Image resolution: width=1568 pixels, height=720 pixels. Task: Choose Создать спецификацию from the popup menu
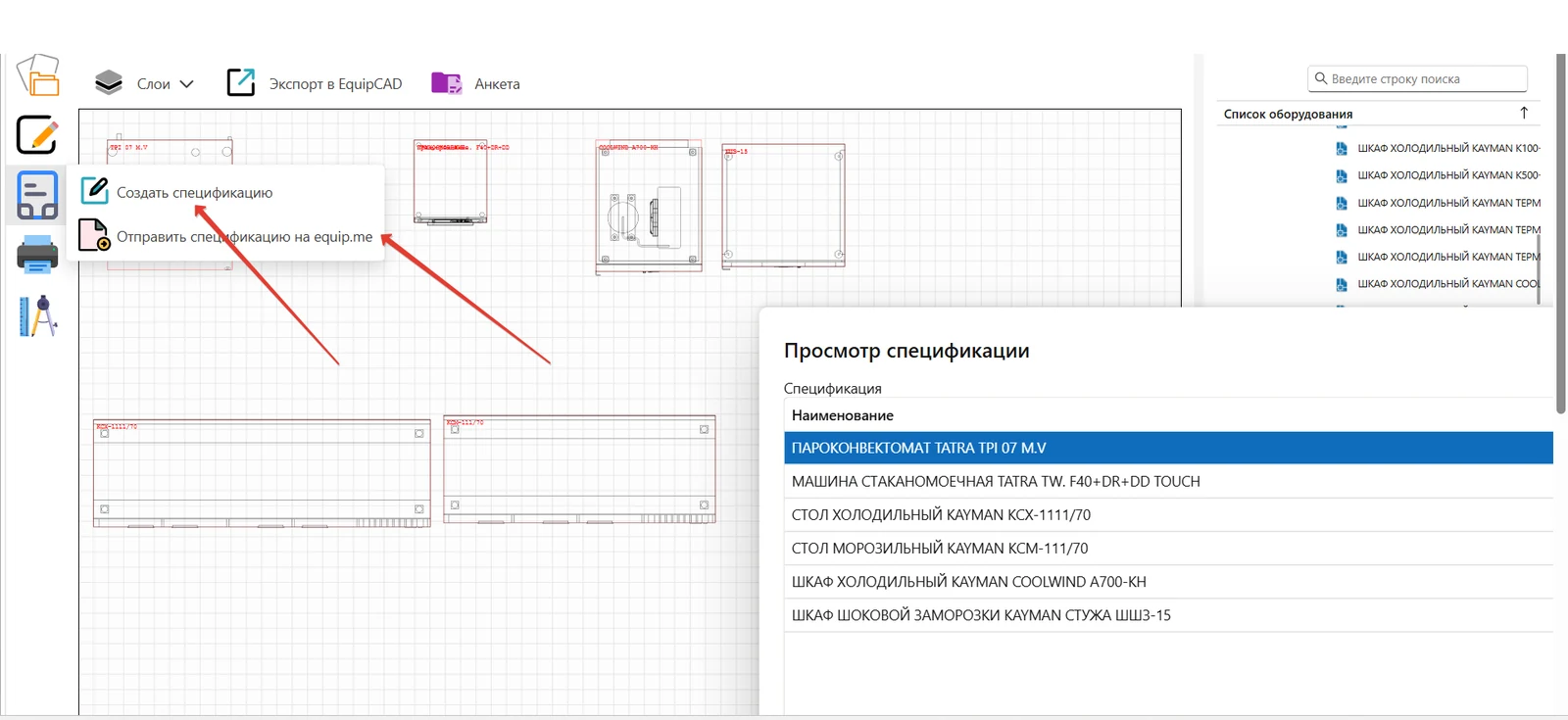click(177, 192)
